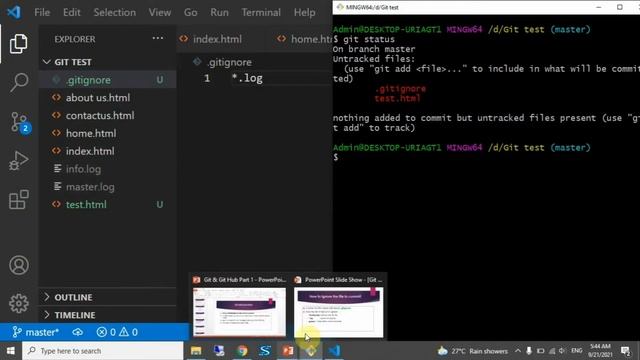Show hidden tray icons chevron

pos(518,351)
